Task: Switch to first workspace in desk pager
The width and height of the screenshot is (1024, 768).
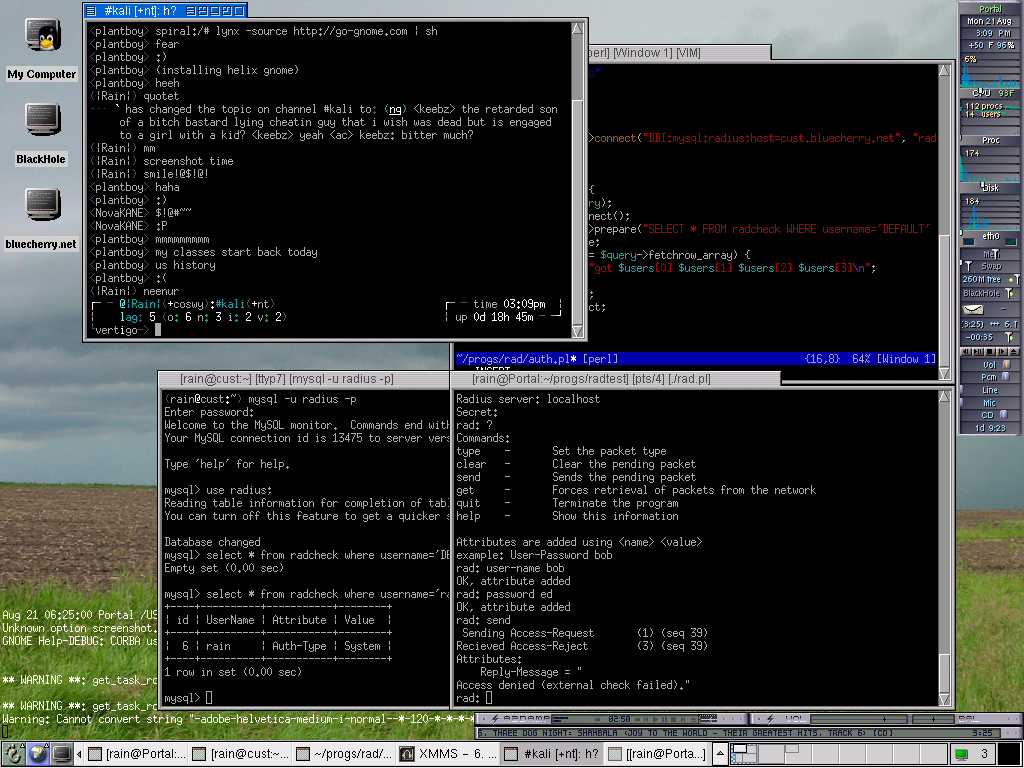Action: (x=743, y=754)
